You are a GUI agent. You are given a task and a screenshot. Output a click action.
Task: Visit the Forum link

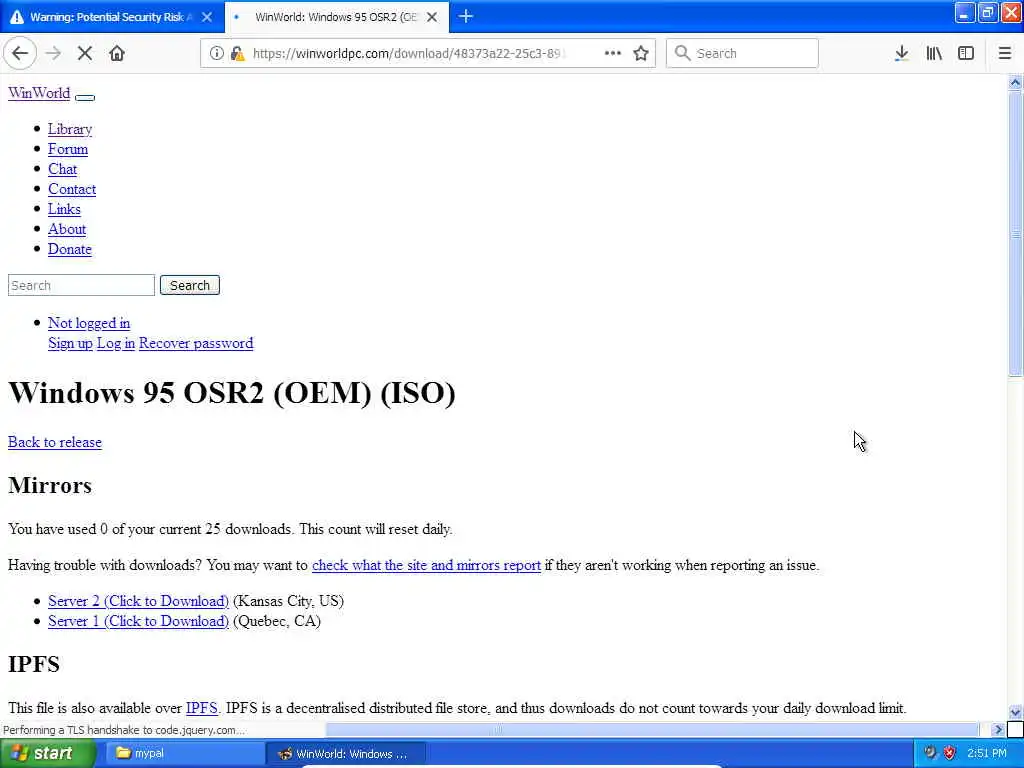click(68, 149)
